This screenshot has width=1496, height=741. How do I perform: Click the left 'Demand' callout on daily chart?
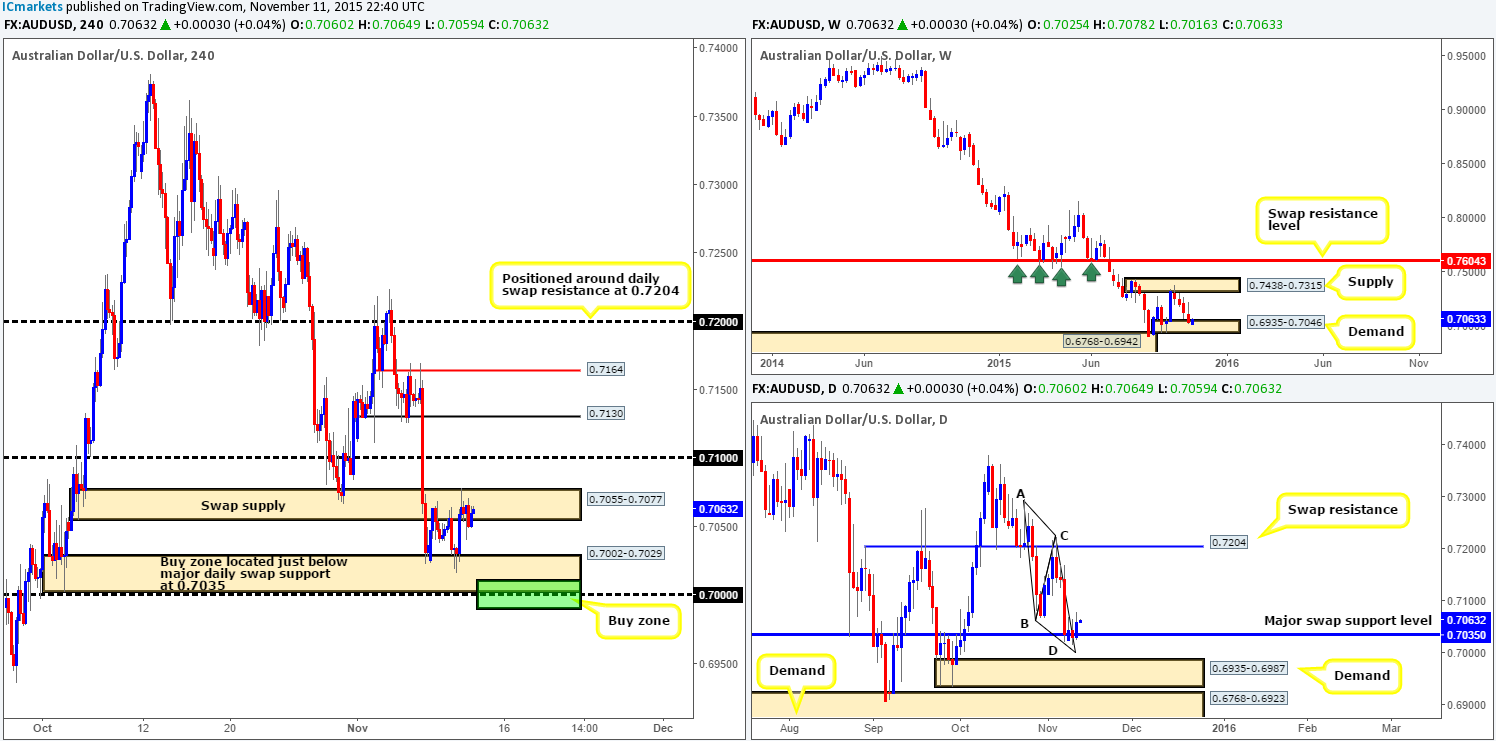click(797, 670)
